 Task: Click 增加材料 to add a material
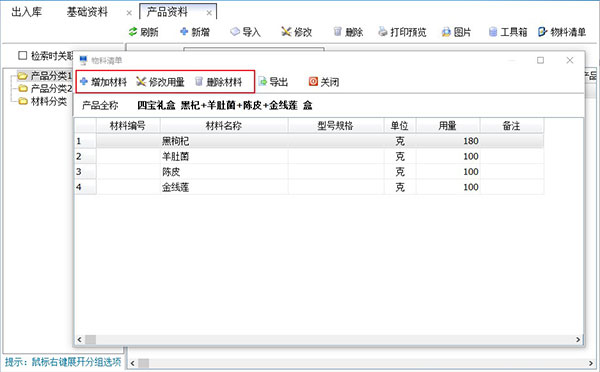click(103, 82)
